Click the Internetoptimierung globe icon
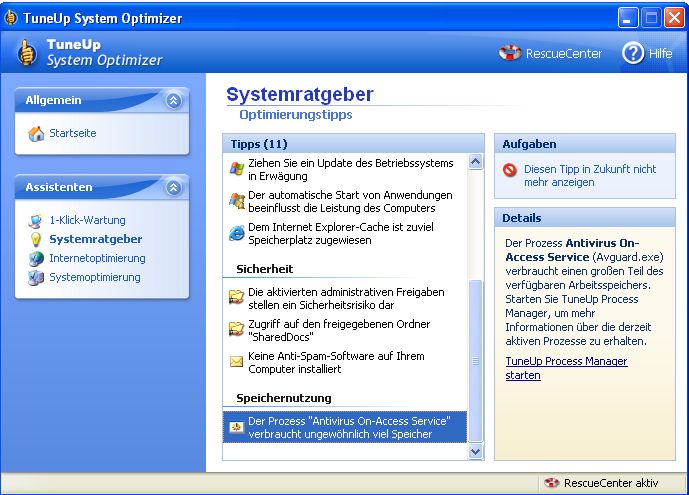The width and height of the screenshot is (689, 495). point(36,259)
